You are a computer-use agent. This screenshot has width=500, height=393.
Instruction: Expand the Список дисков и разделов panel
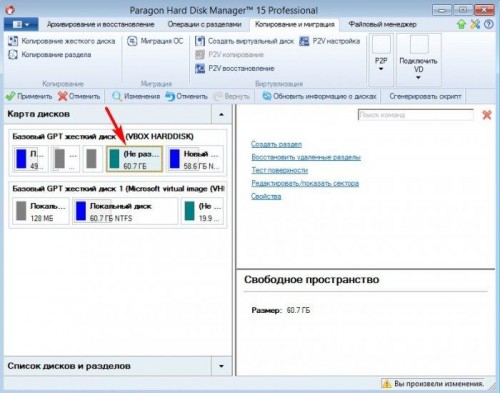221,366
